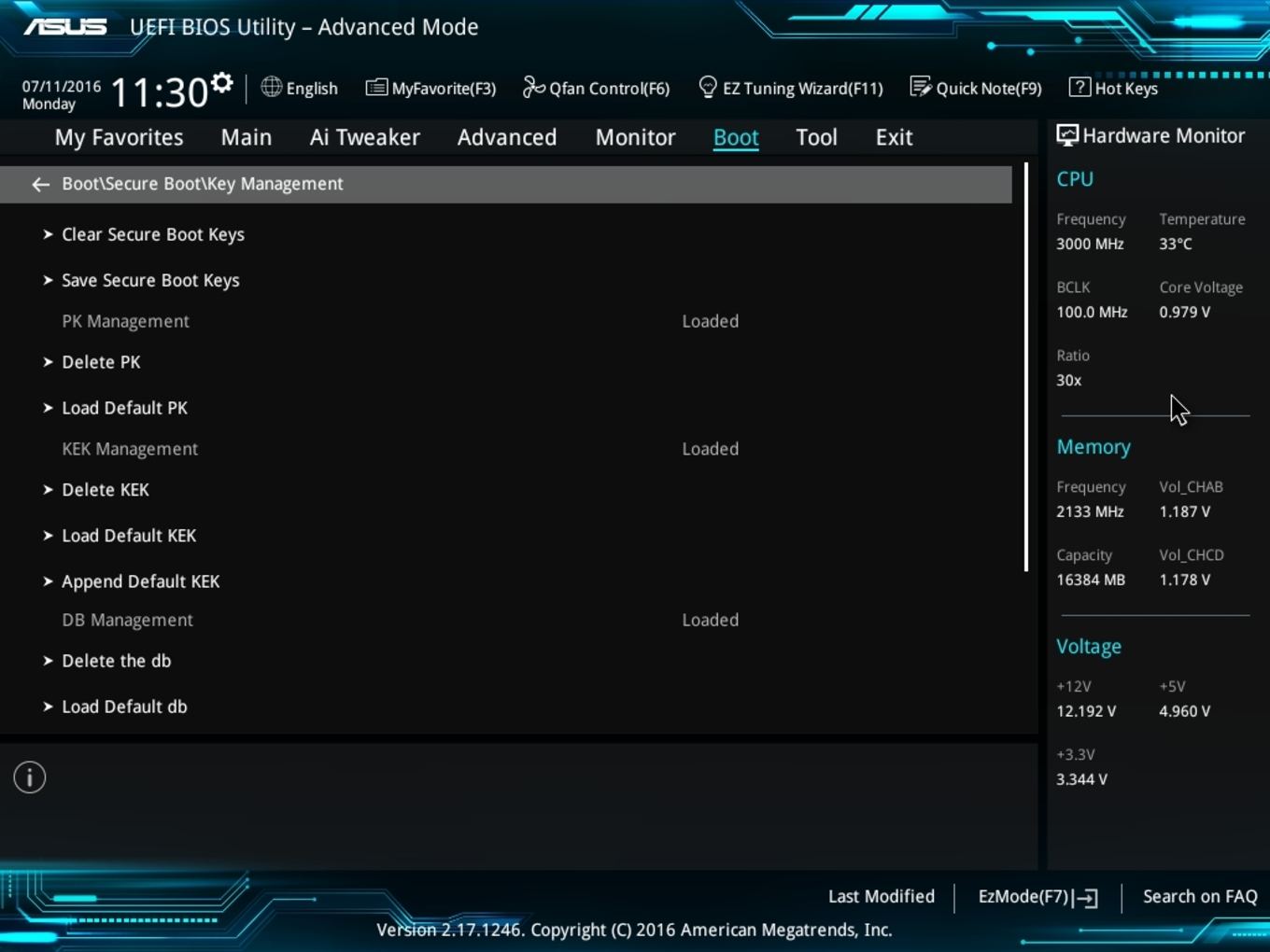1270x952 pixels.
Task: Expand the Delete PK arrow
Action: pos(48,362)
